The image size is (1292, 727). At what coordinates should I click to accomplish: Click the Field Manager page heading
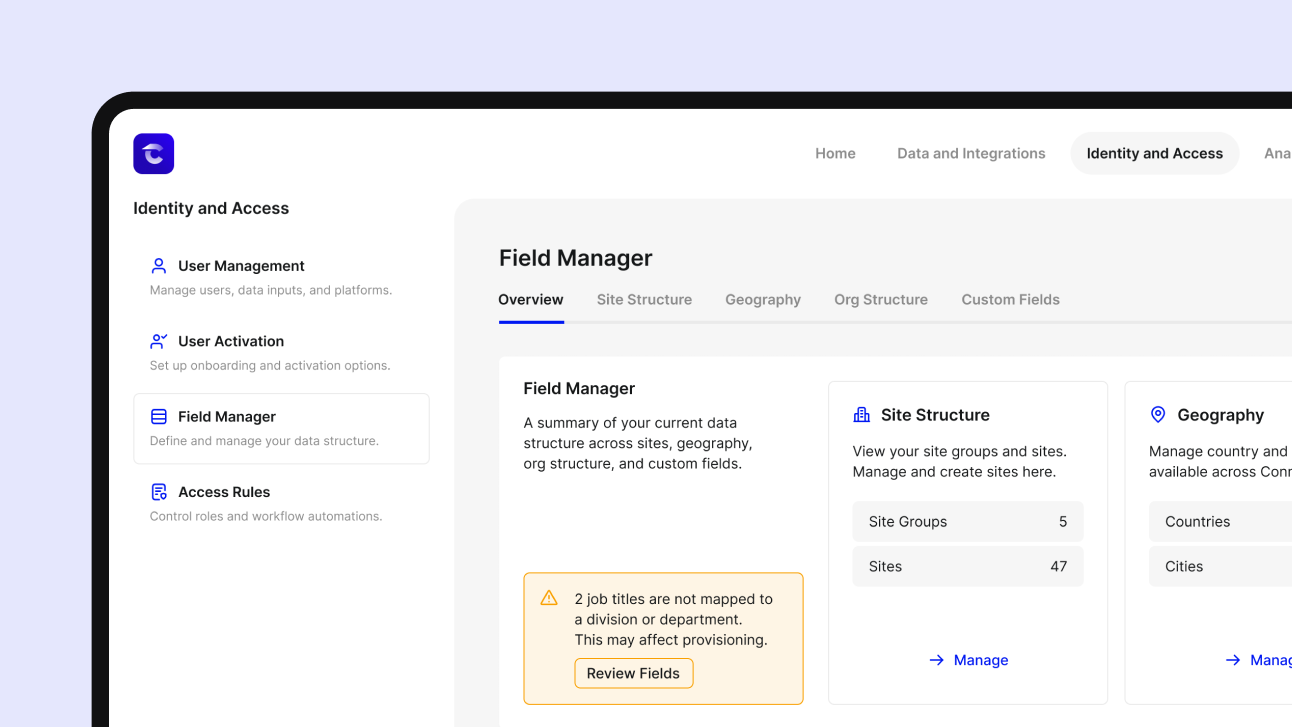[575, 258]
